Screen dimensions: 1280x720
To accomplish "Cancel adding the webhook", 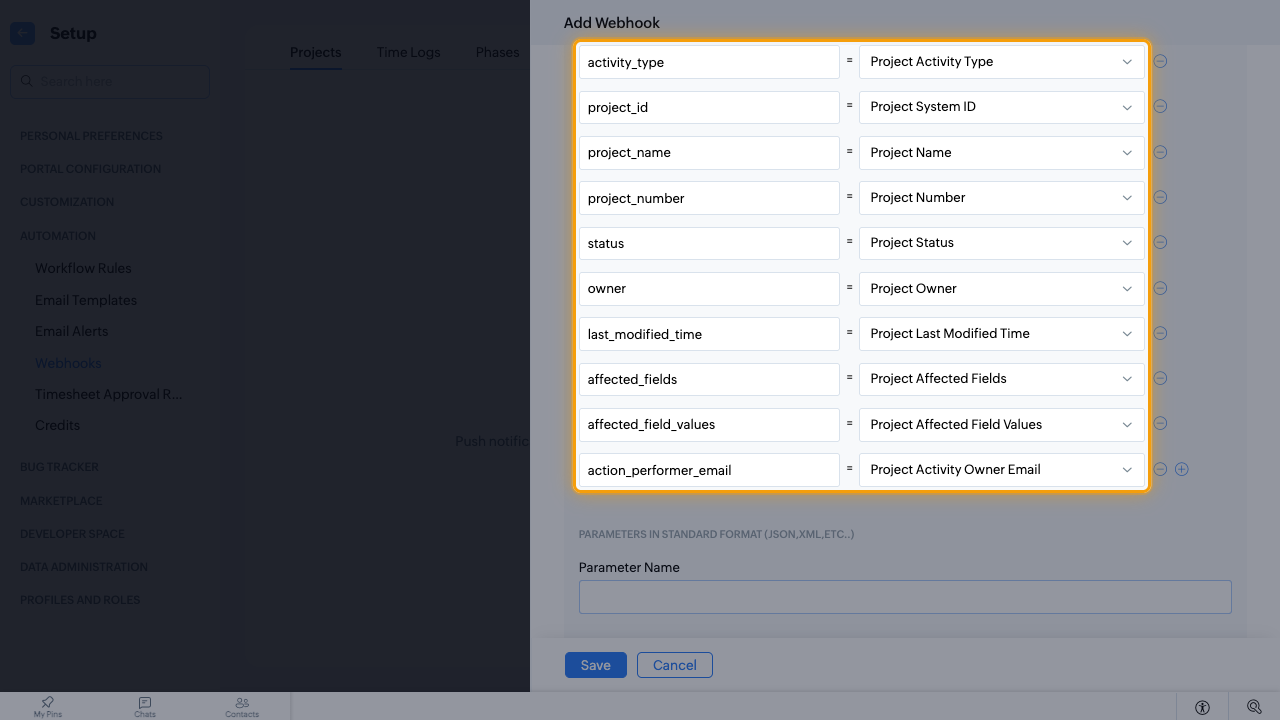I will click(675, 665).
